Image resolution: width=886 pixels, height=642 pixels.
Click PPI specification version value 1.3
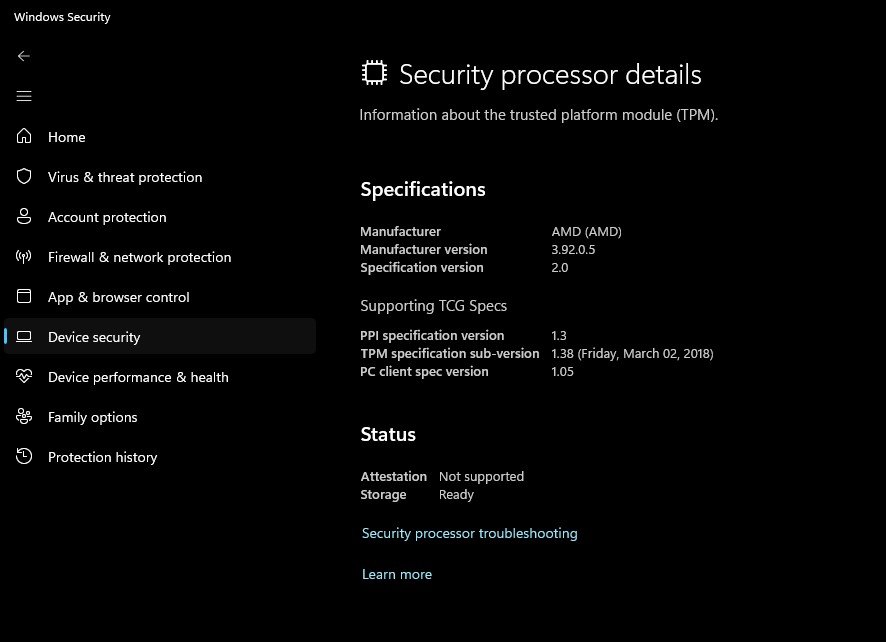pyautogui.click(x=559, y=335)
